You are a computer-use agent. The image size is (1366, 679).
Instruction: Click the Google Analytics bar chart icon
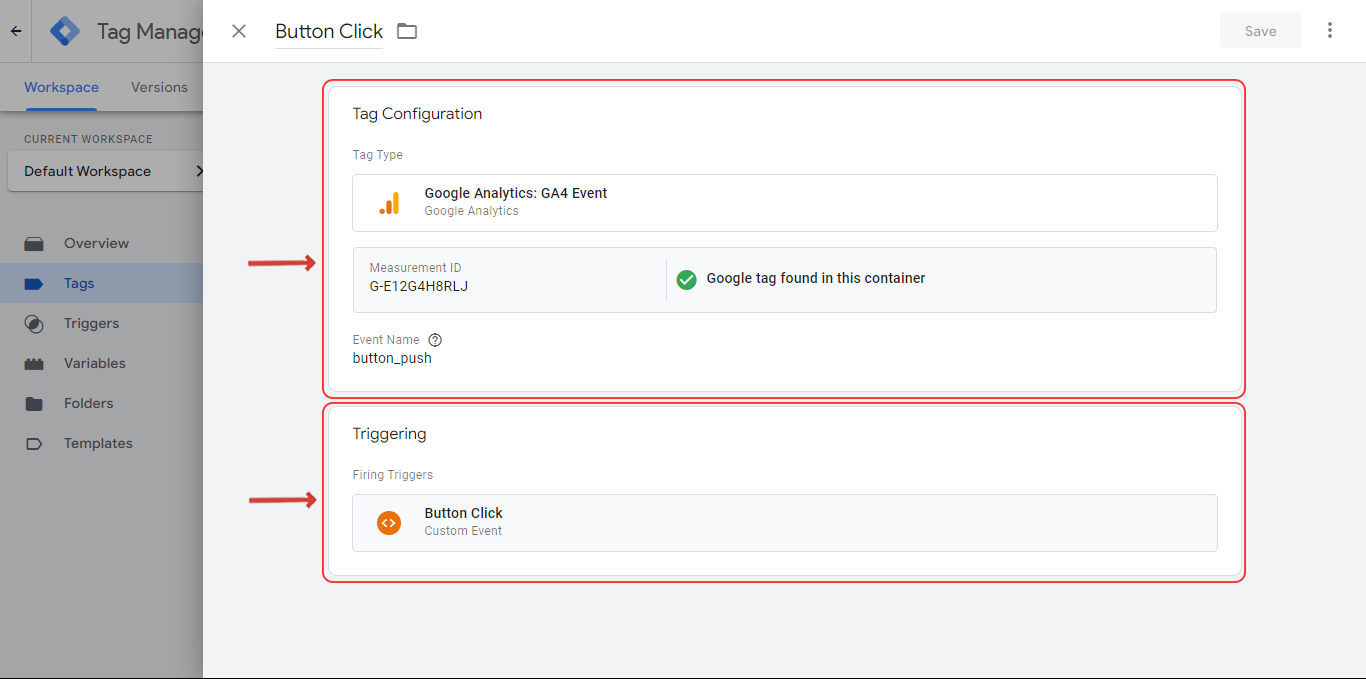[389, 203]
